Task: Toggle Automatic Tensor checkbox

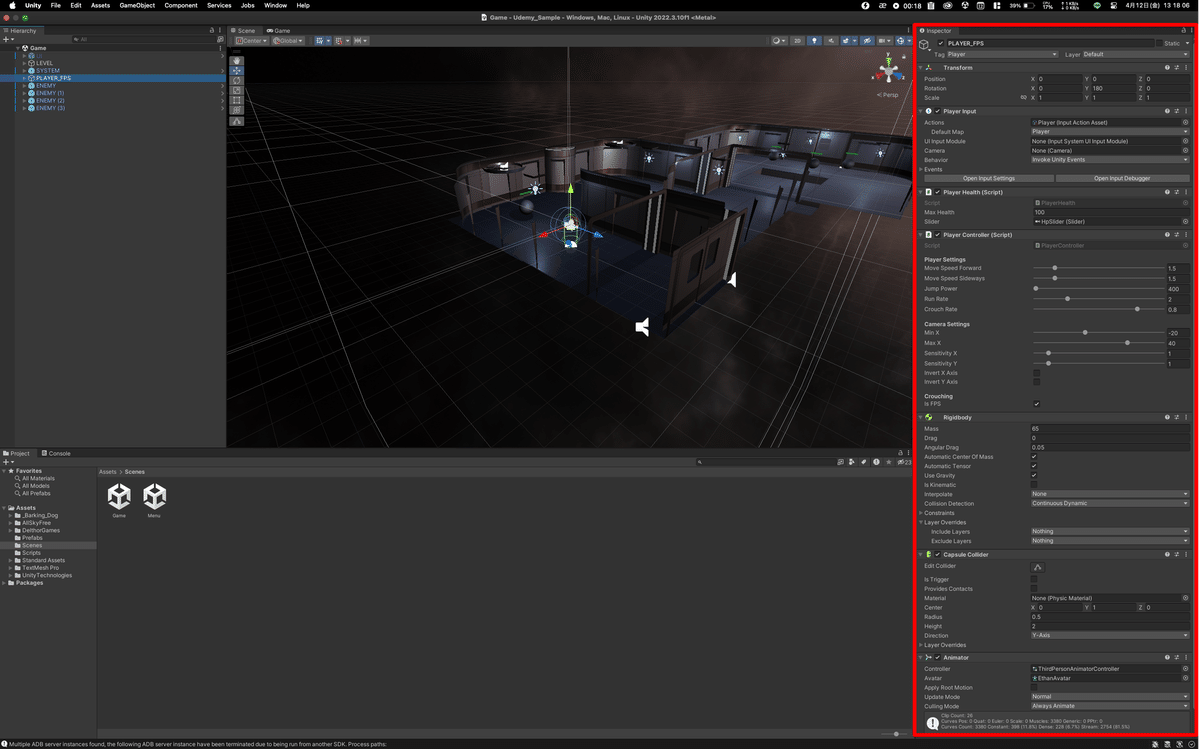Action: pos(1034,466)
